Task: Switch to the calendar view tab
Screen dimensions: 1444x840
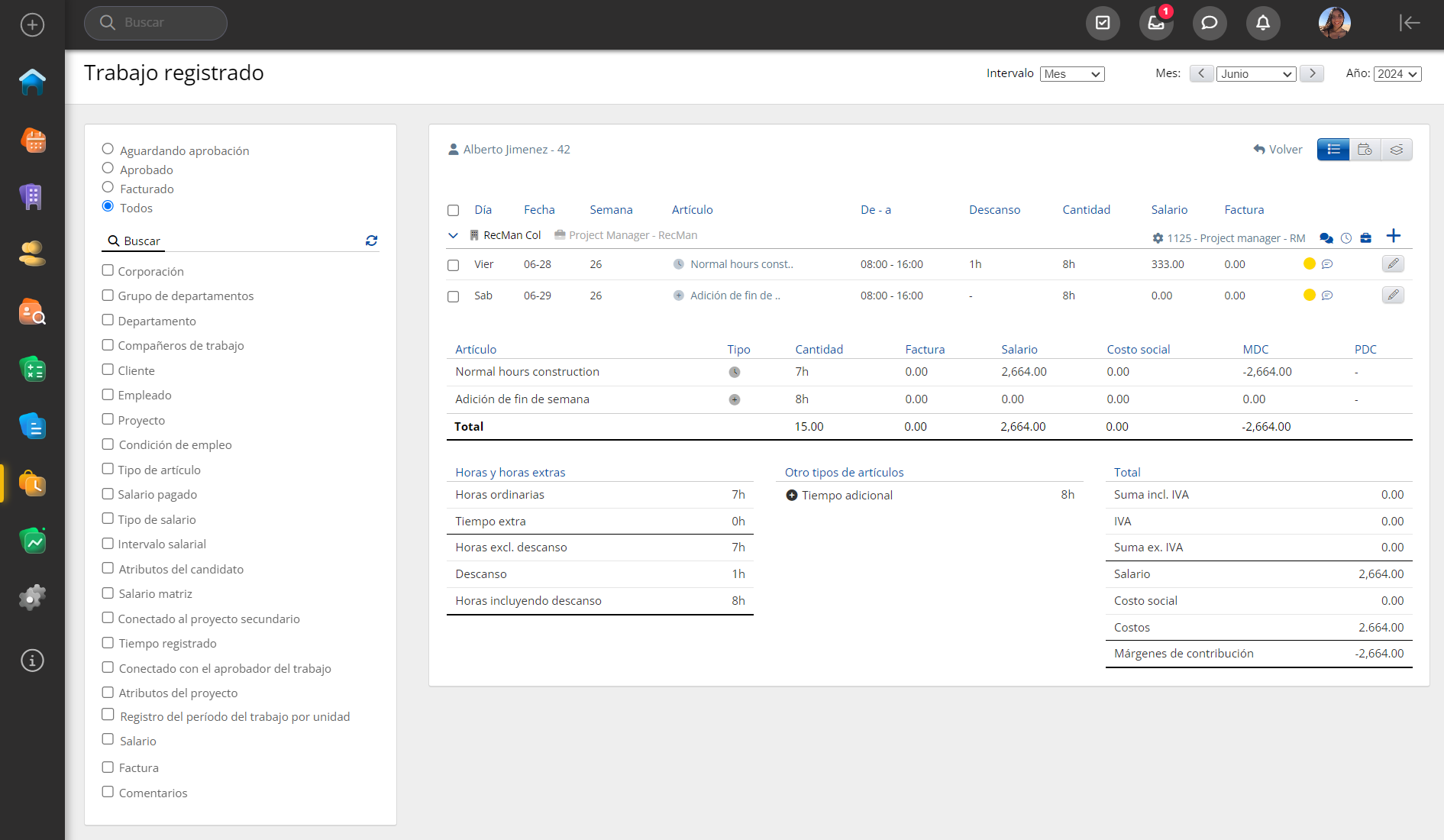Action: (1365, 150)
